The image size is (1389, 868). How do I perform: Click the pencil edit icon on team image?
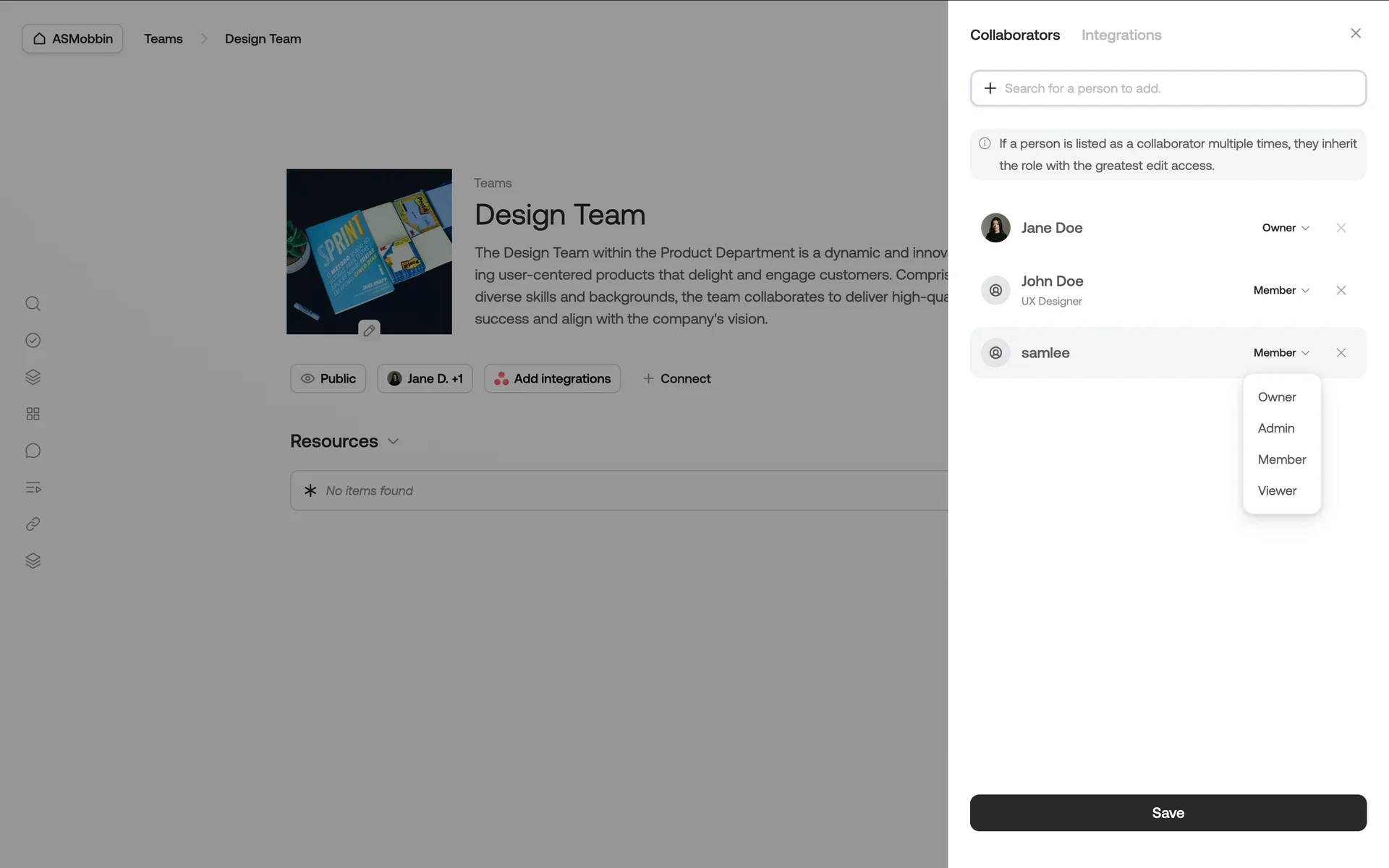(x=369, y=331)
